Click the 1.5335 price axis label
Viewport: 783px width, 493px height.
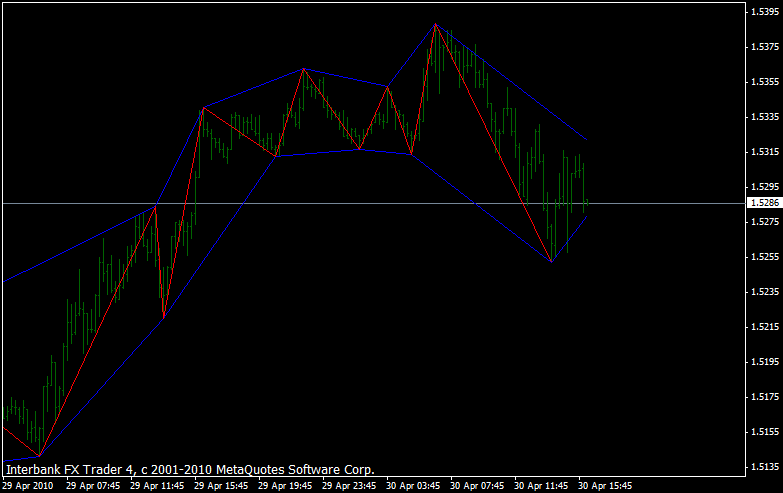[765, 116]
